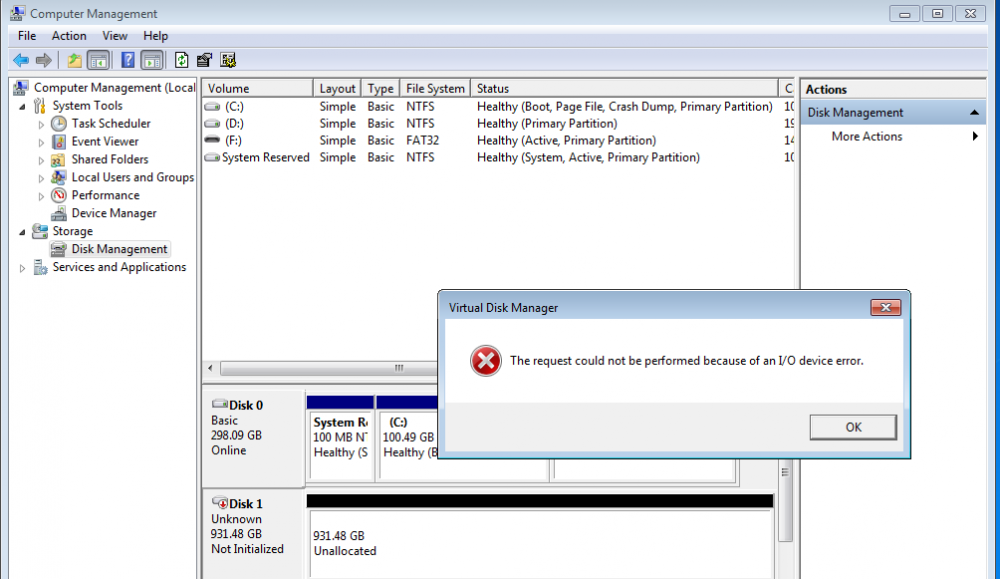Open the blue Help question mark icon

pos(128,61)
